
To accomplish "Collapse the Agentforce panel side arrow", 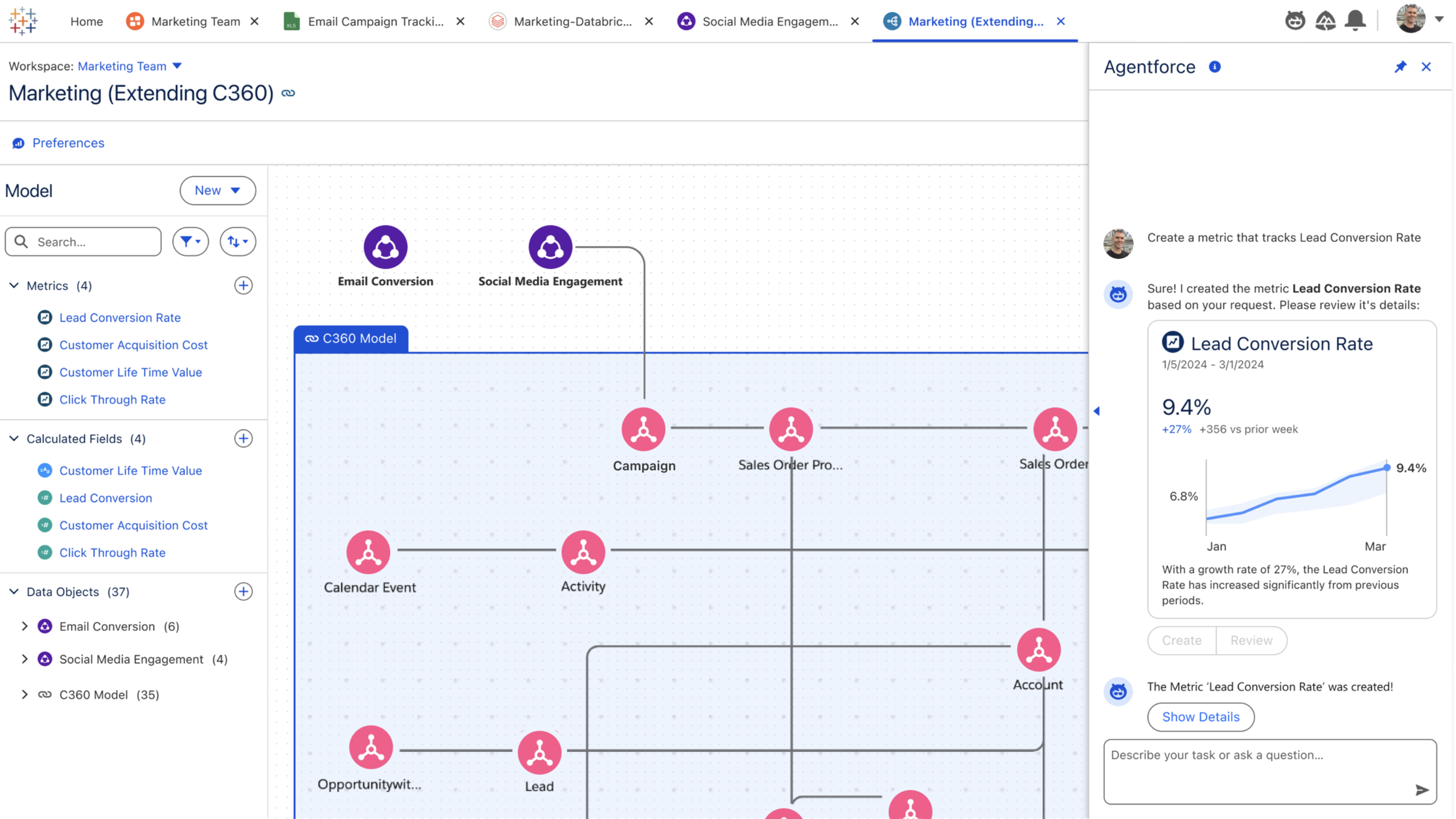I will pos(1096,411).
